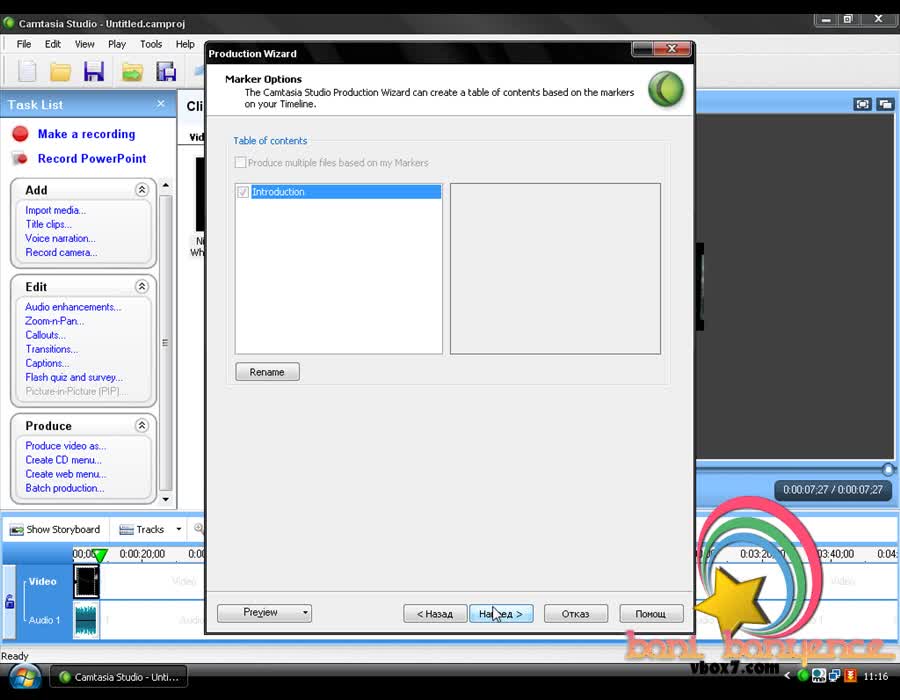Open Windows Start orb

[25, 677]
